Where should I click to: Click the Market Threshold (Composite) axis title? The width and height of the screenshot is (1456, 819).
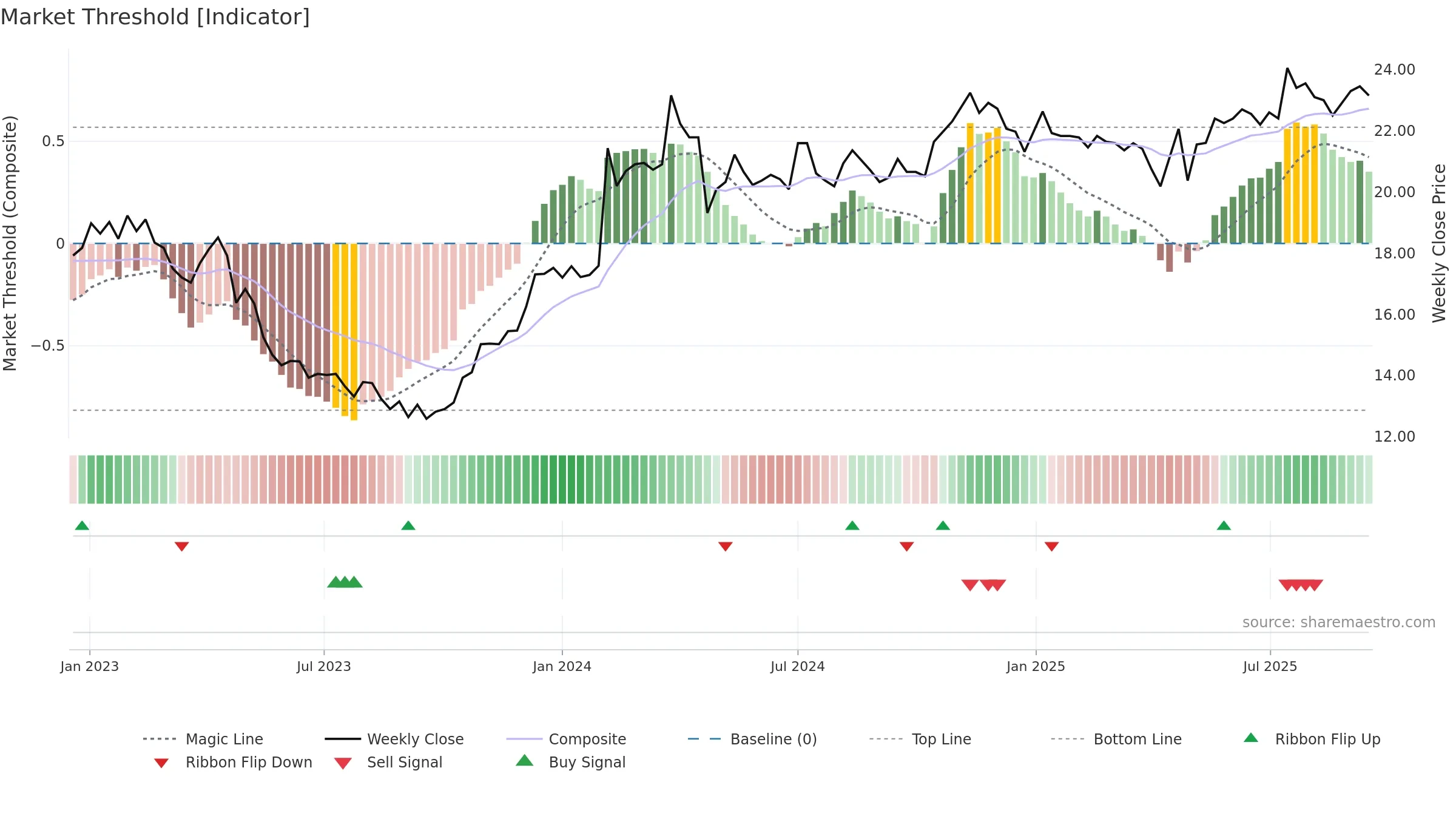tap(10, 243)
